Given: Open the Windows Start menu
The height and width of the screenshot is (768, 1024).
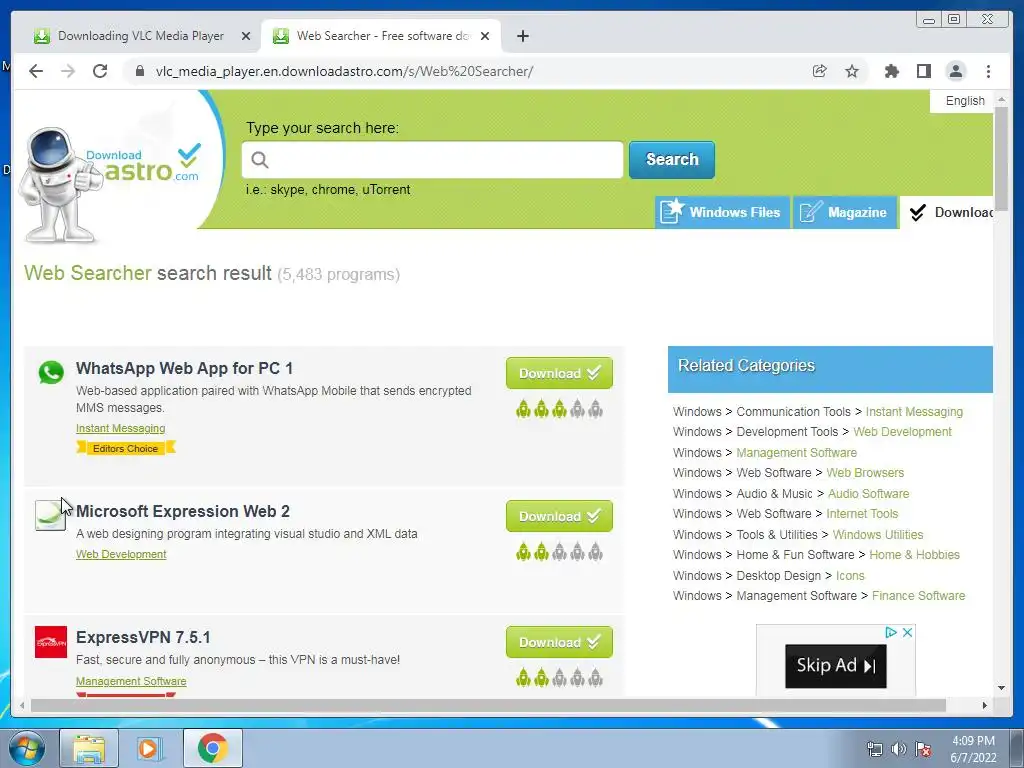Looking at the screenshot, I should pyautogui.click(x=26, y=748).
